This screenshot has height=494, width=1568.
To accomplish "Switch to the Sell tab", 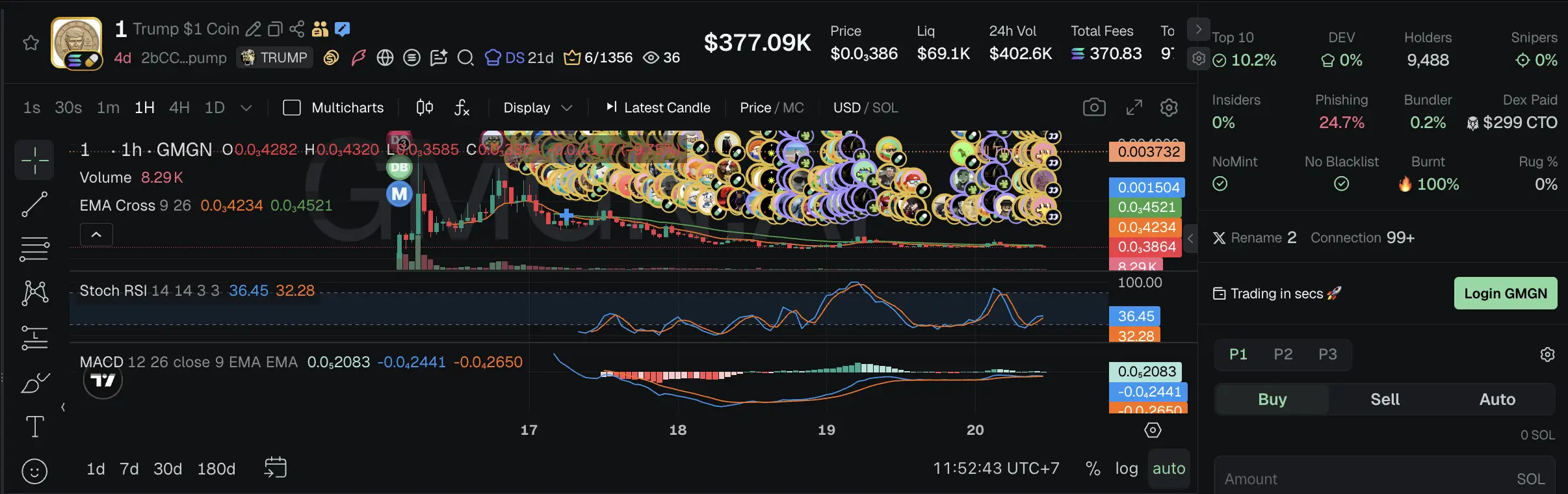I will [1385, 399].
